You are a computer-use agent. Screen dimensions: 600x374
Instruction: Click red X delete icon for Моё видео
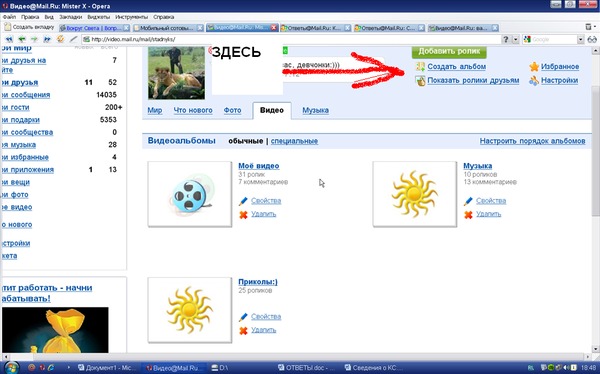coord(243,215)
